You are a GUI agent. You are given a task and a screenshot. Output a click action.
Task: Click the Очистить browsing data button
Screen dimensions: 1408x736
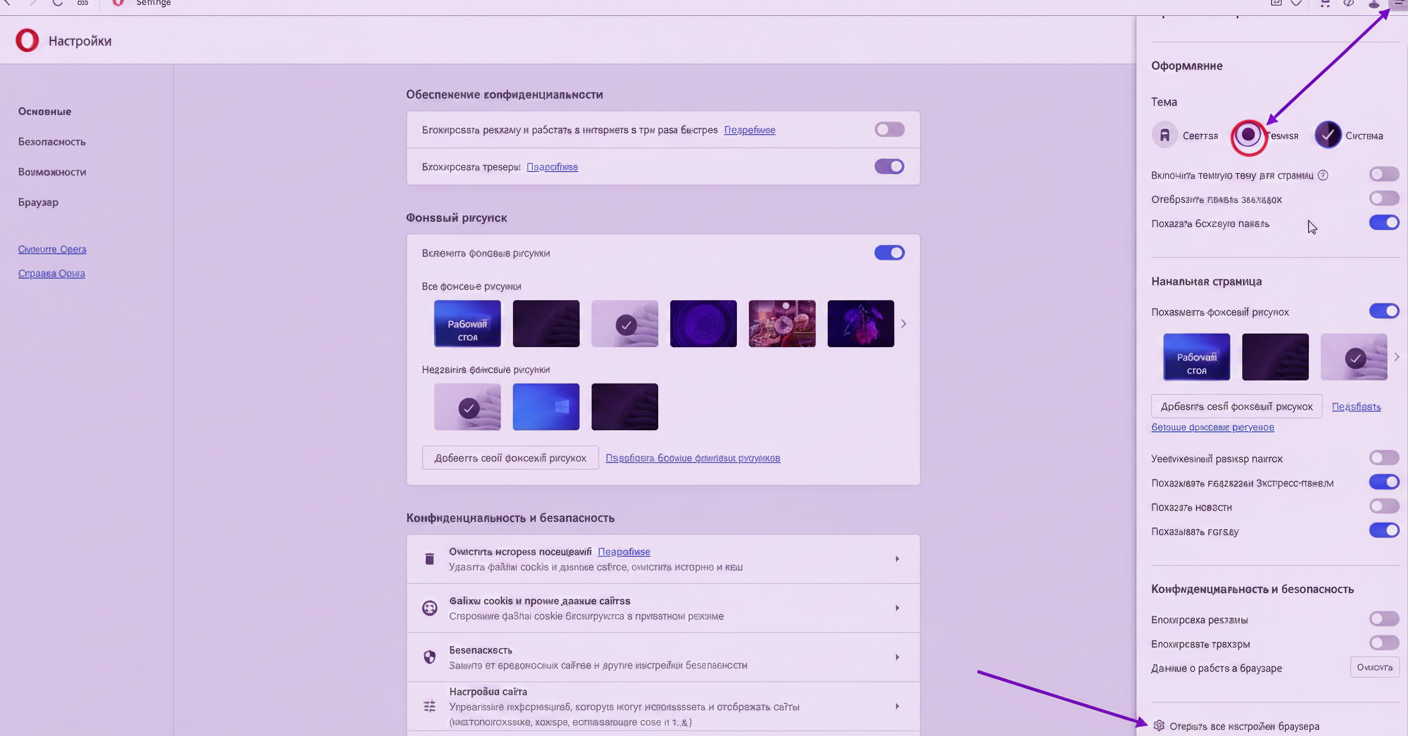[x=1375, y=667]
